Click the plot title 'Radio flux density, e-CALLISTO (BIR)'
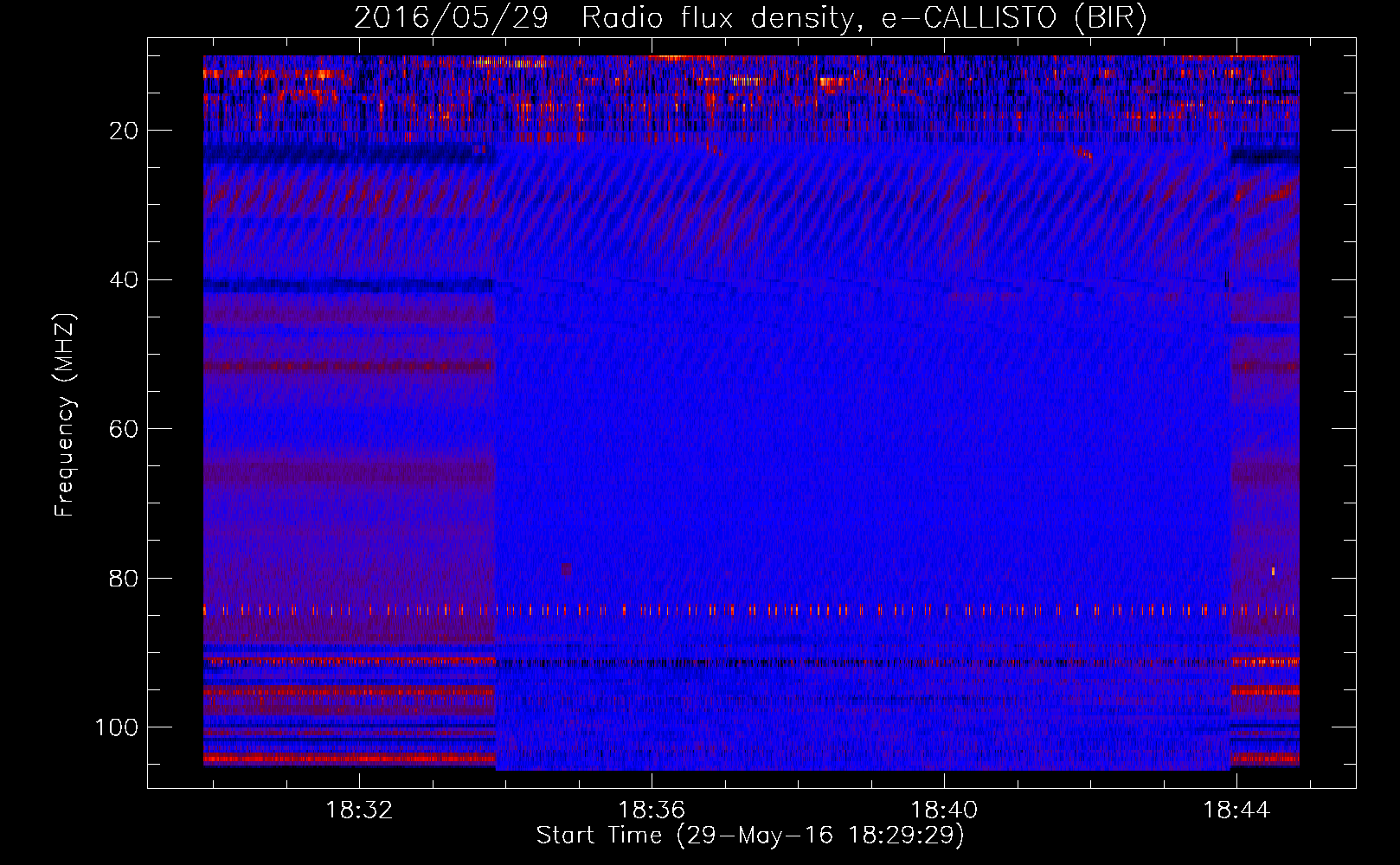The width and height of the screenshot is (1400, 865). point(864,18)
